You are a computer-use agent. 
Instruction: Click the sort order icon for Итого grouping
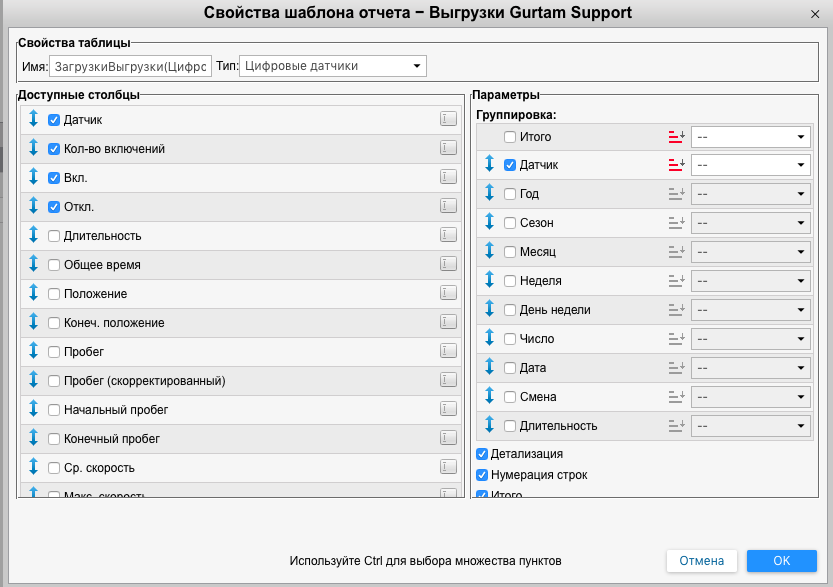click(677, 137)
